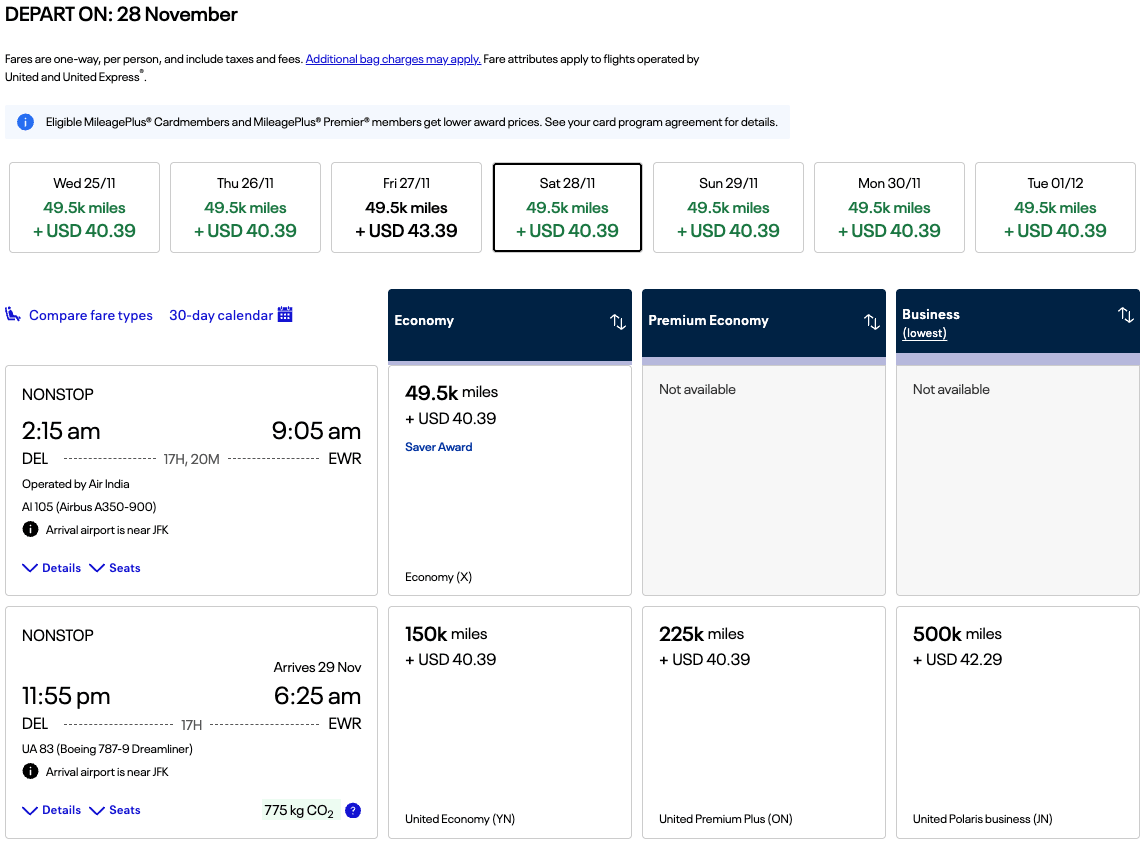The height and width of the screenshot is (846, 1145).
Task: Expand Seats for the UA 83 flight
Action: pos(115,810)
